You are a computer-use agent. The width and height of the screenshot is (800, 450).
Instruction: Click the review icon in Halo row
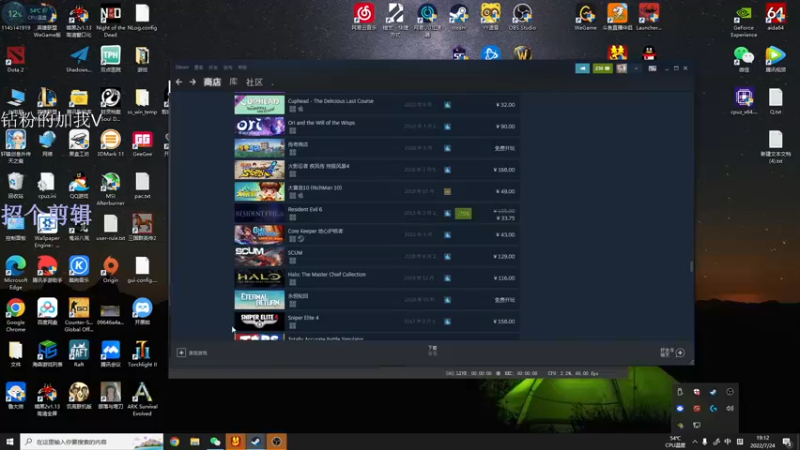(447, 278)
